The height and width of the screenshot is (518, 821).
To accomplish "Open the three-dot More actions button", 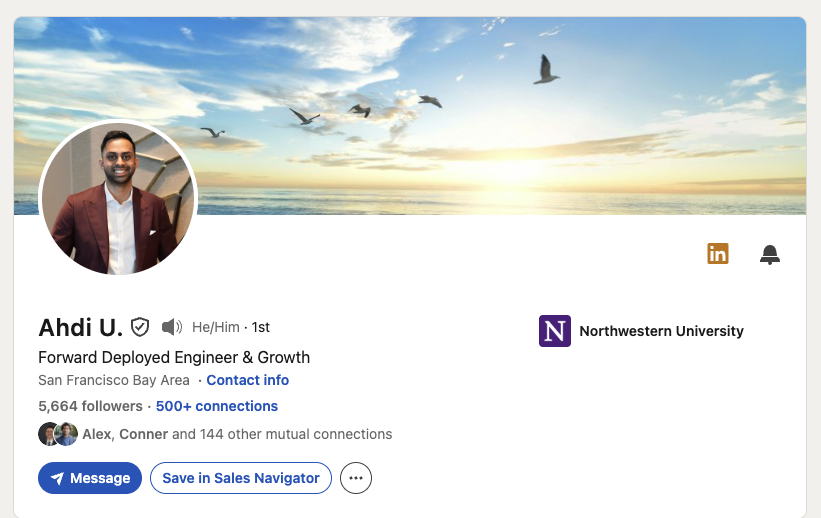I will 356,478.
